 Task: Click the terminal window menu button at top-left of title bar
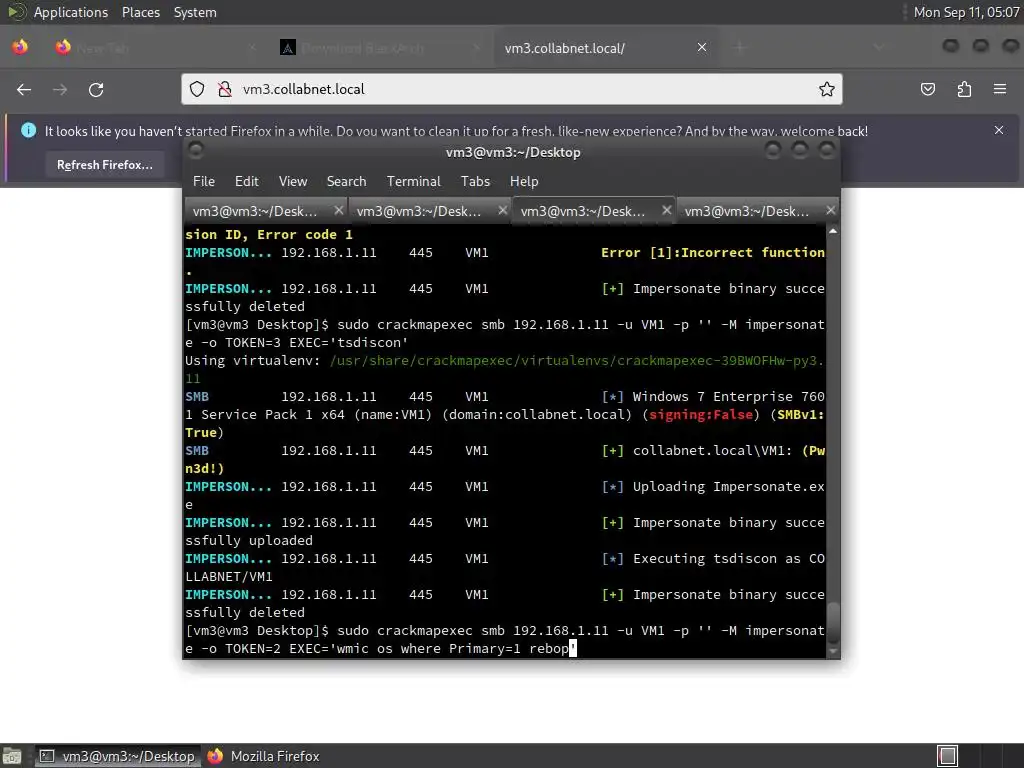point(195,151)
